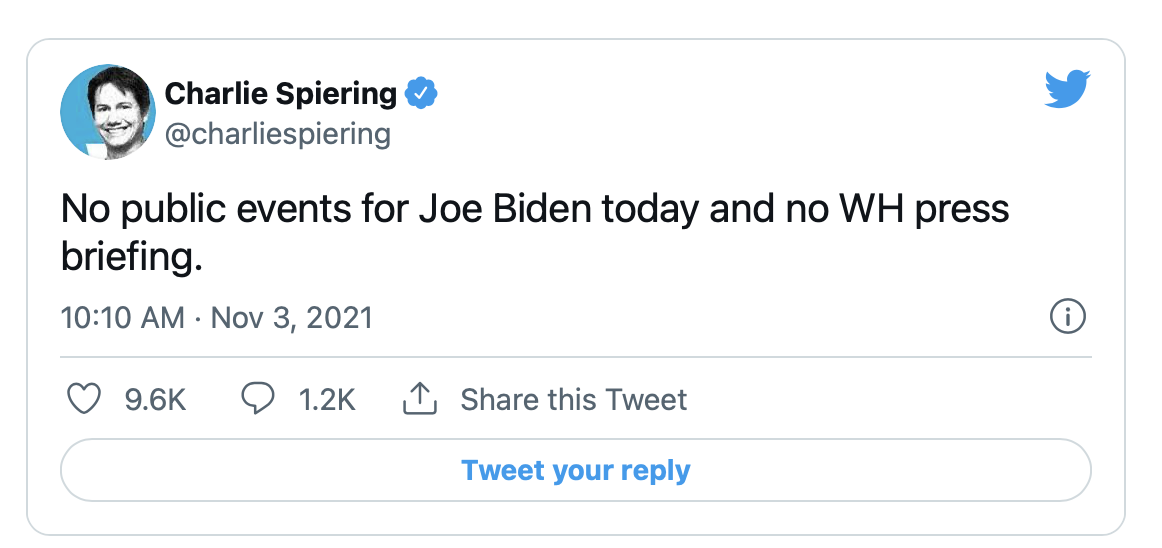Click the Share this Tweet label
The height and width of the screenshot is (548, 1162).
point(573,400)
